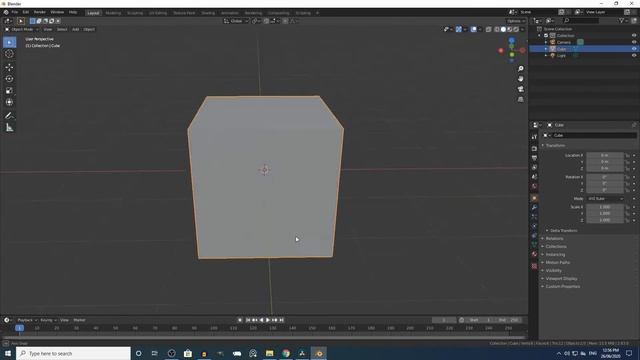The width and height of the screenshot is (640, 360).
Task: Open the Texture properties tab
Action: tap(534, 266)
